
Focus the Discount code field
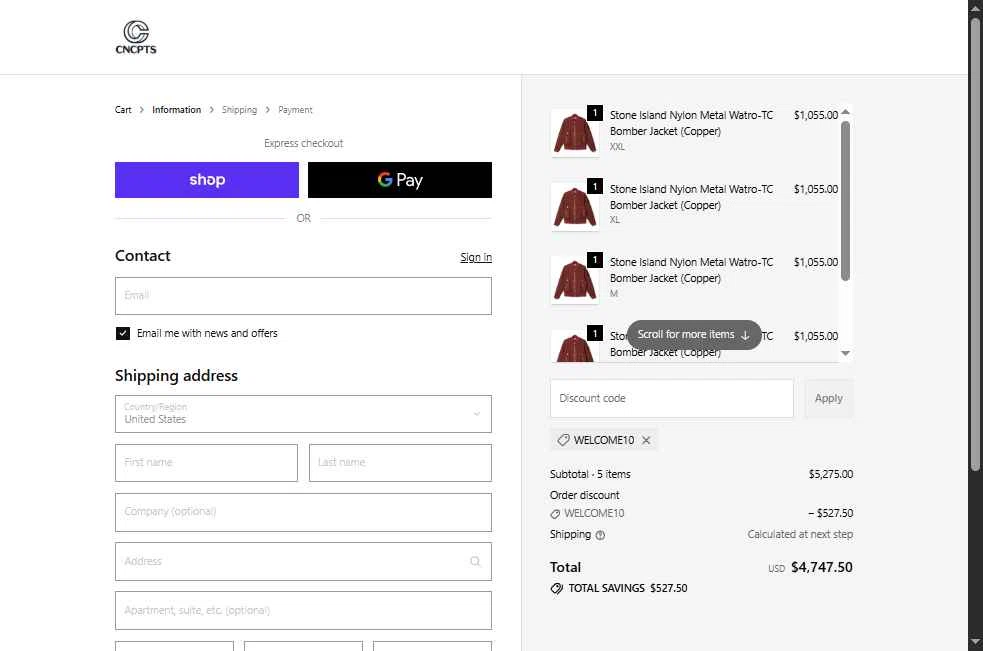[671, 398]
